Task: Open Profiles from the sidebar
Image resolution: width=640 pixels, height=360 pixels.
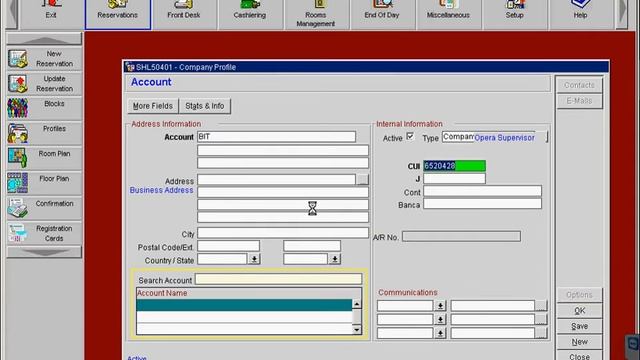Action: (x=44, y=133)
